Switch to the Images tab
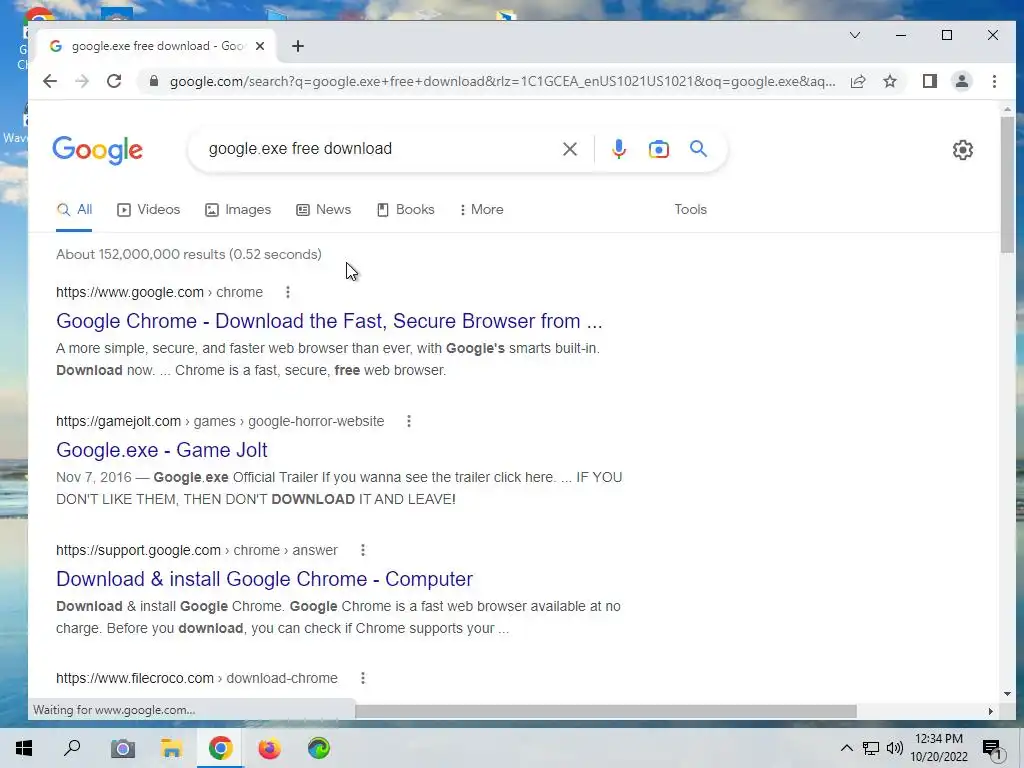The height and width of the screenshot is (768, 1024). (x=238, y=210)
